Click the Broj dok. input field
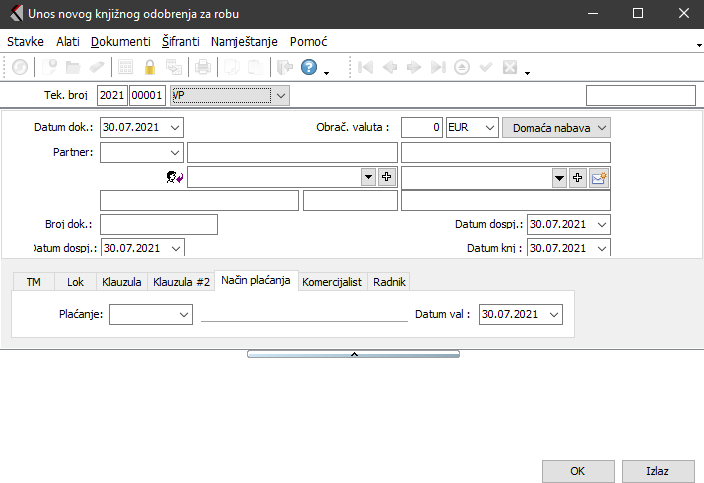Viewport: 704px width, 483px height. [x=158, y=224]
